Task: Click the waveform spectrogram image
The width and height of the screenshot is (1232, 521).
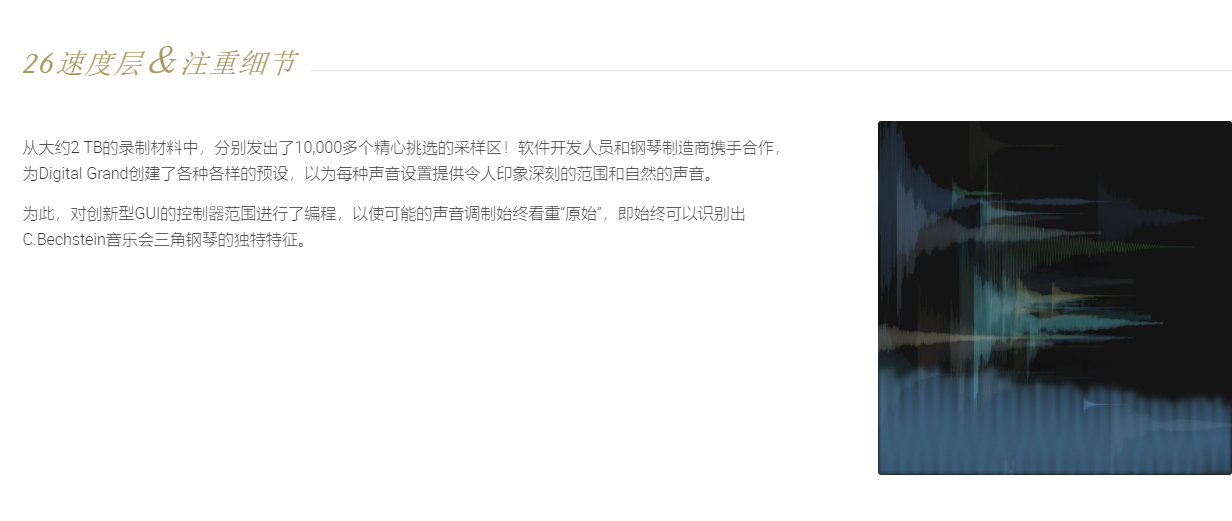Action: (1054, 298)
